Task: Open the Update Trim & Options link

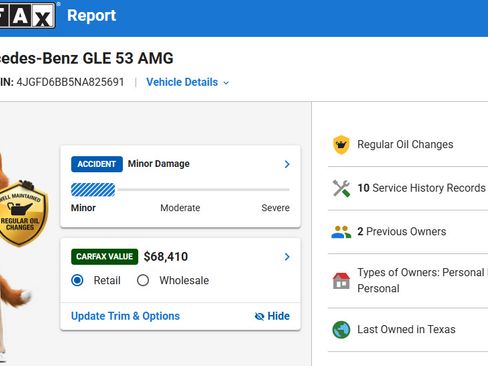Action: click(125, 316)
